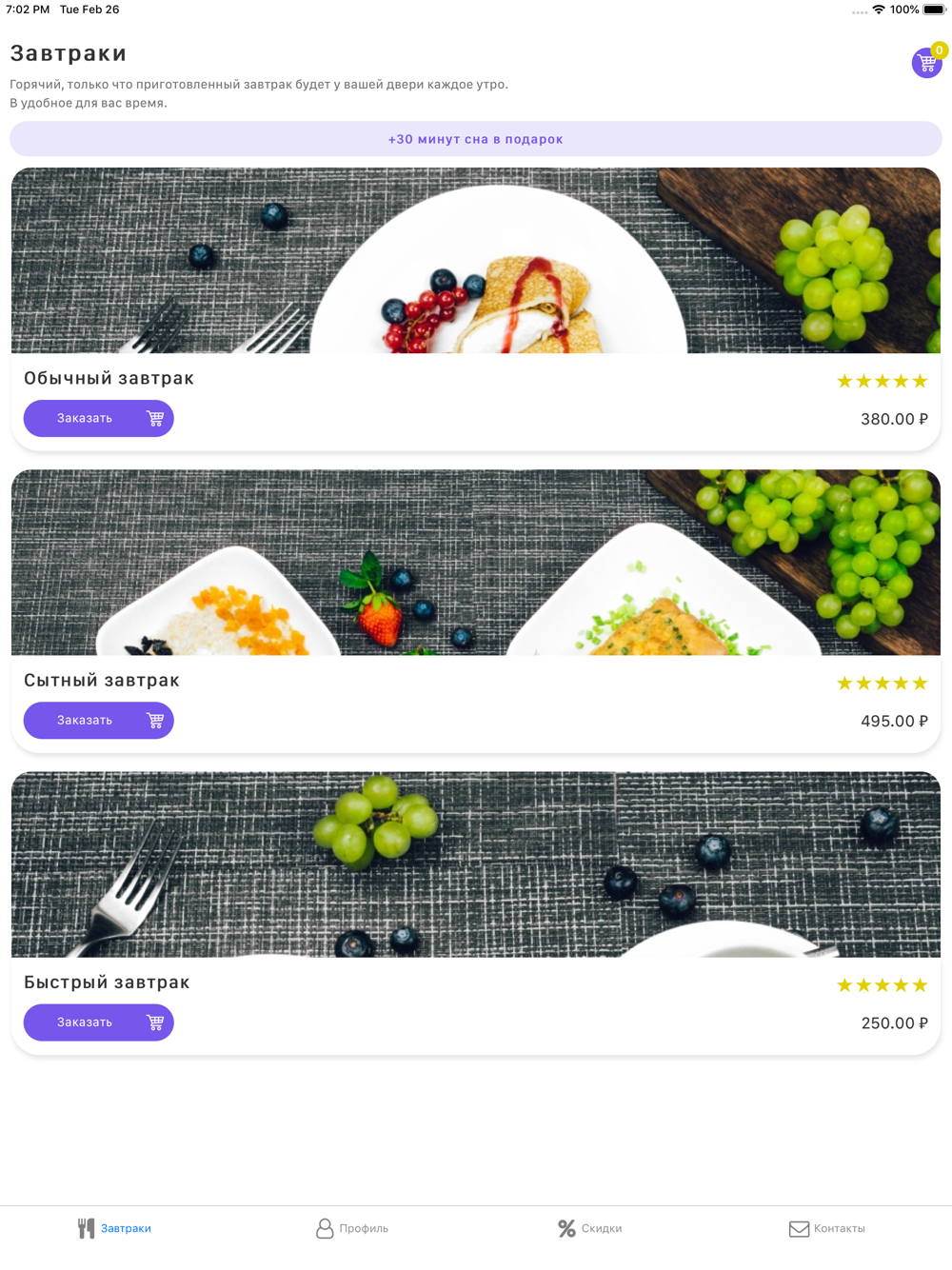Image resolution: width=952 pixels, height=1270 pixels.
Task: Order Сытный завтрак with Заказать button
Action: pyautogui.click(x=99, y=721)
